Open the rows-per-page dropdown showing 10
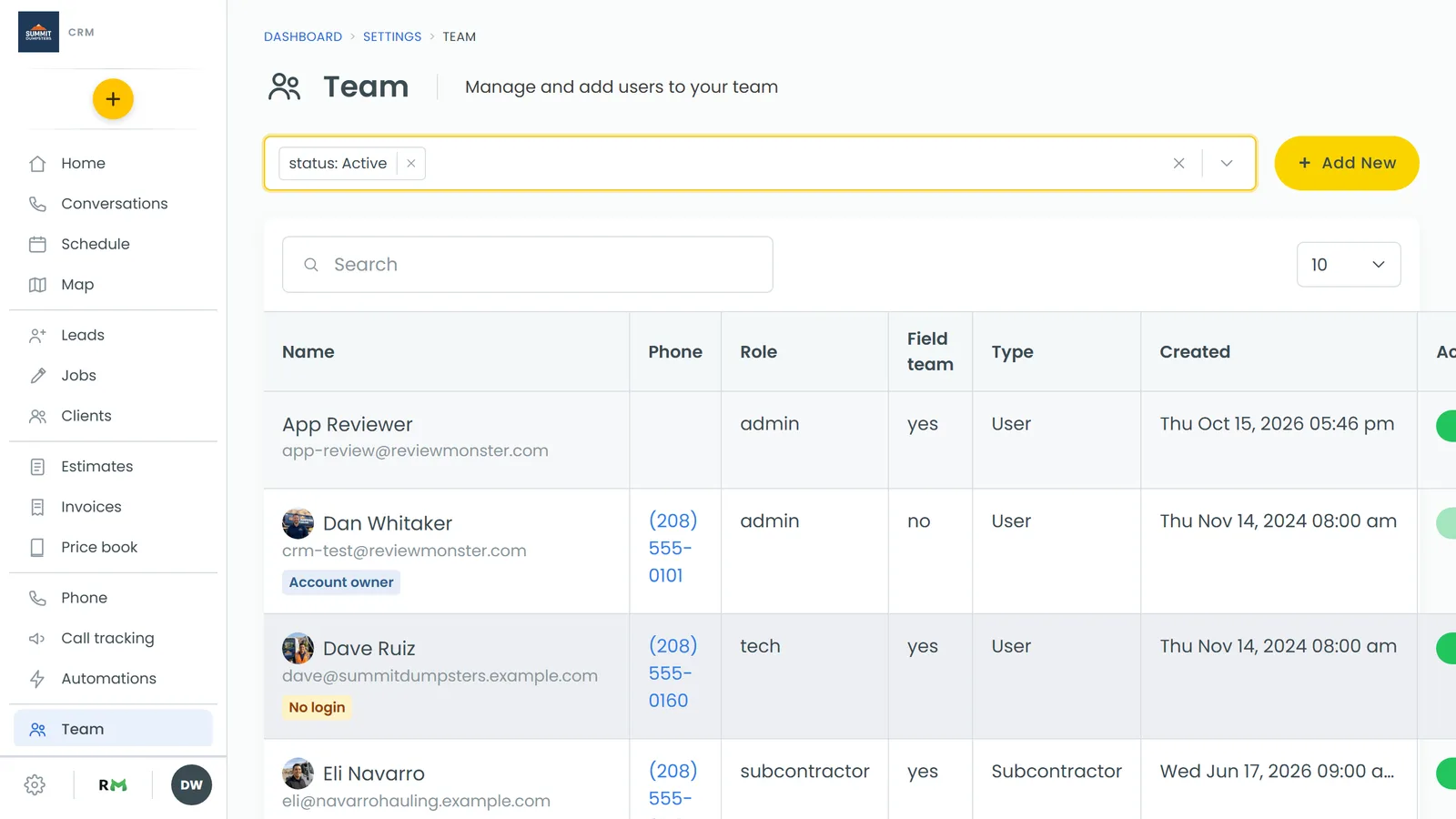 pos(1348,265)
